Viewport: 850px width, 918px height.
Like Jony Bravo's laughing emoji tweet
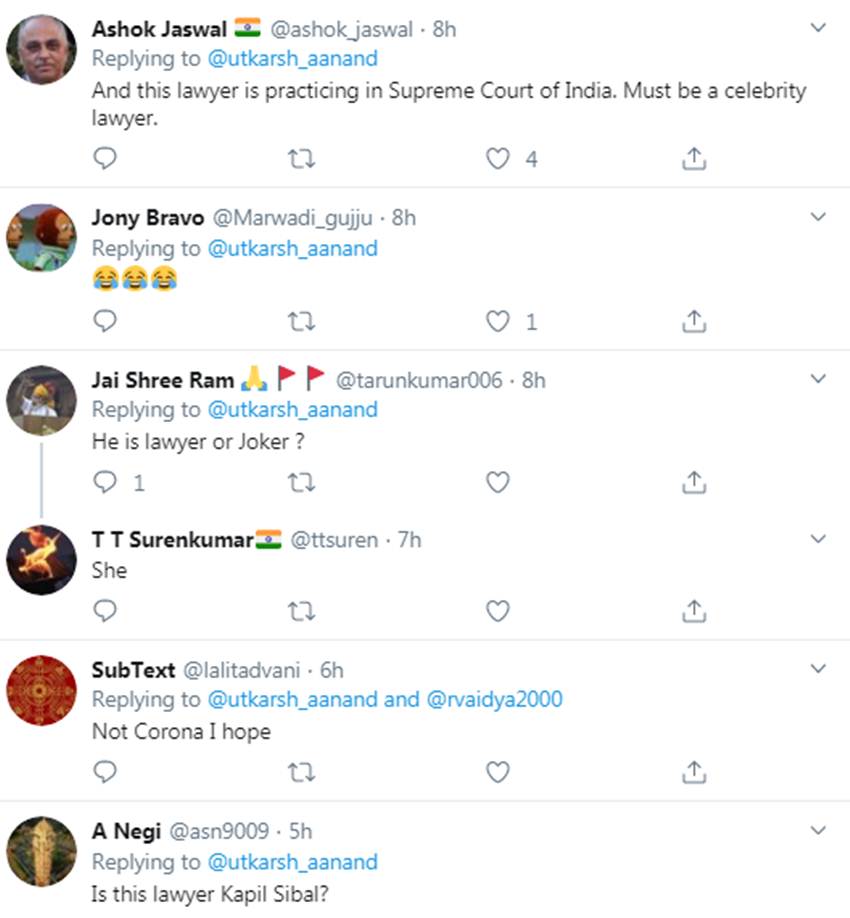coord(498,321)
